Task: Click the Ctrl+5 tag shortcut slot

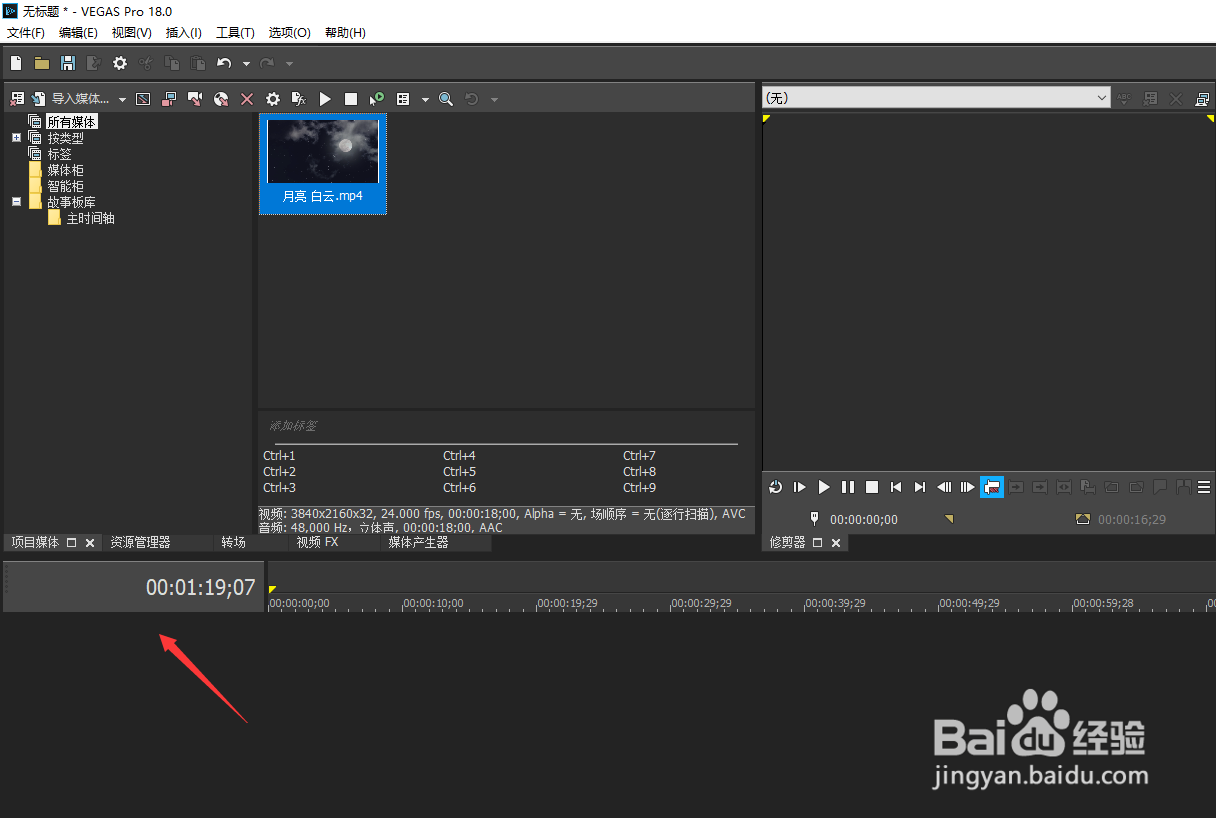Action: 460,472
